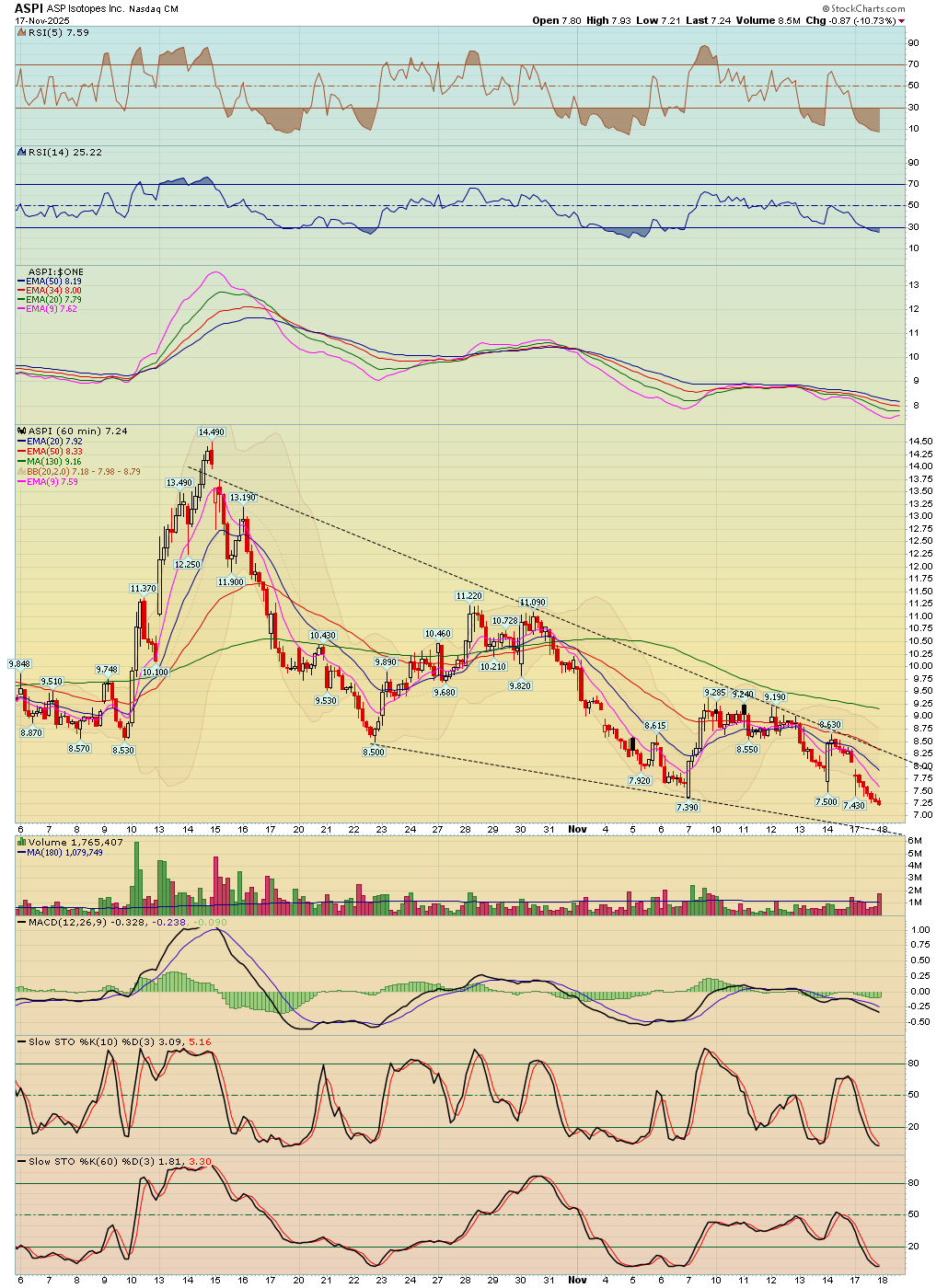The height and width of the screenshot is (1288, 948).
Task: Click the RSI(14) legend icon
Action: (22, 153)
